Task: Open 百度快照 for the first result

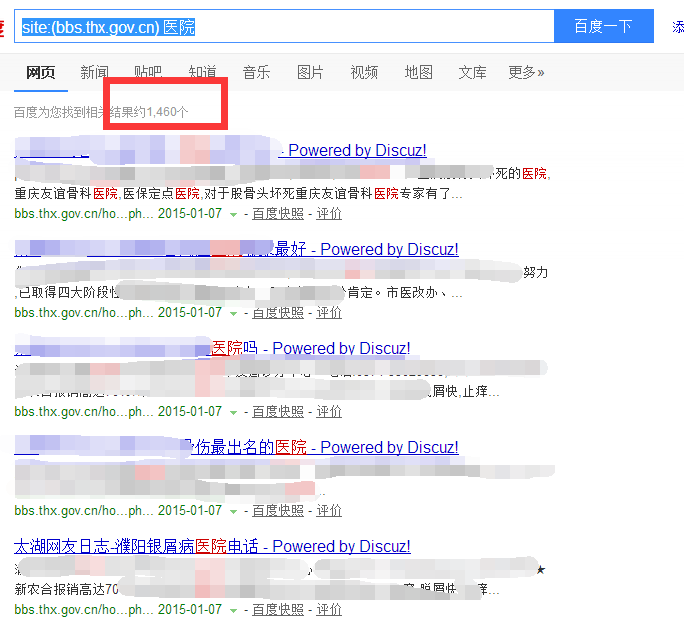Action: click(277, 213)
